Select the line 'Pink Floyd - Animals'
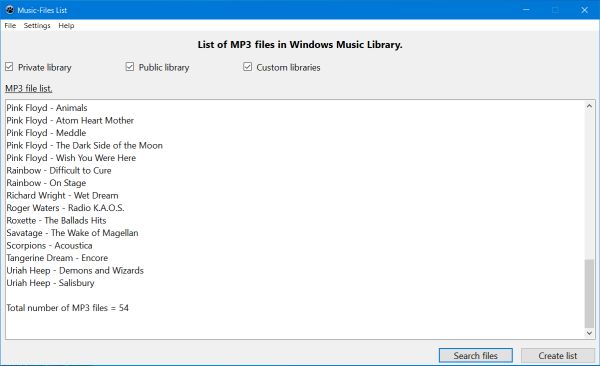 (x=47, y=108)
